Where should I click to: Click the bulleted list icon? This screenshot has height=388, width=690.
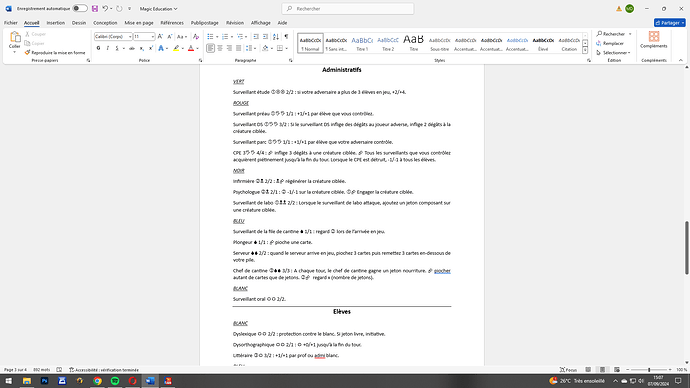coord(210,37)
